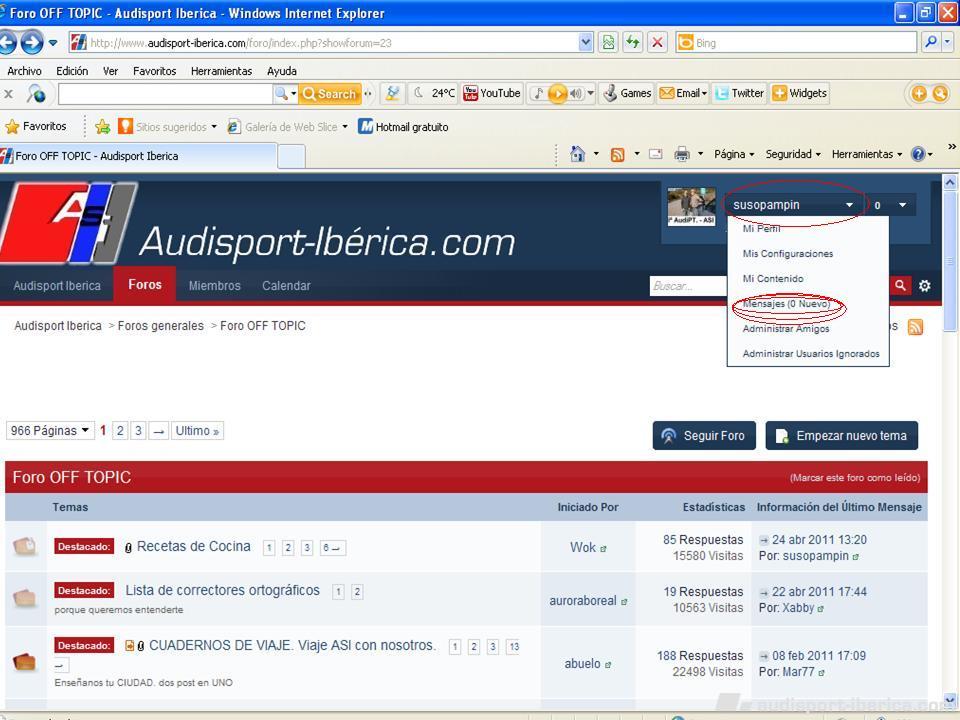This screenshot has width=960, height=720.
Task: Open the Archivo menu
Action: 24,71
